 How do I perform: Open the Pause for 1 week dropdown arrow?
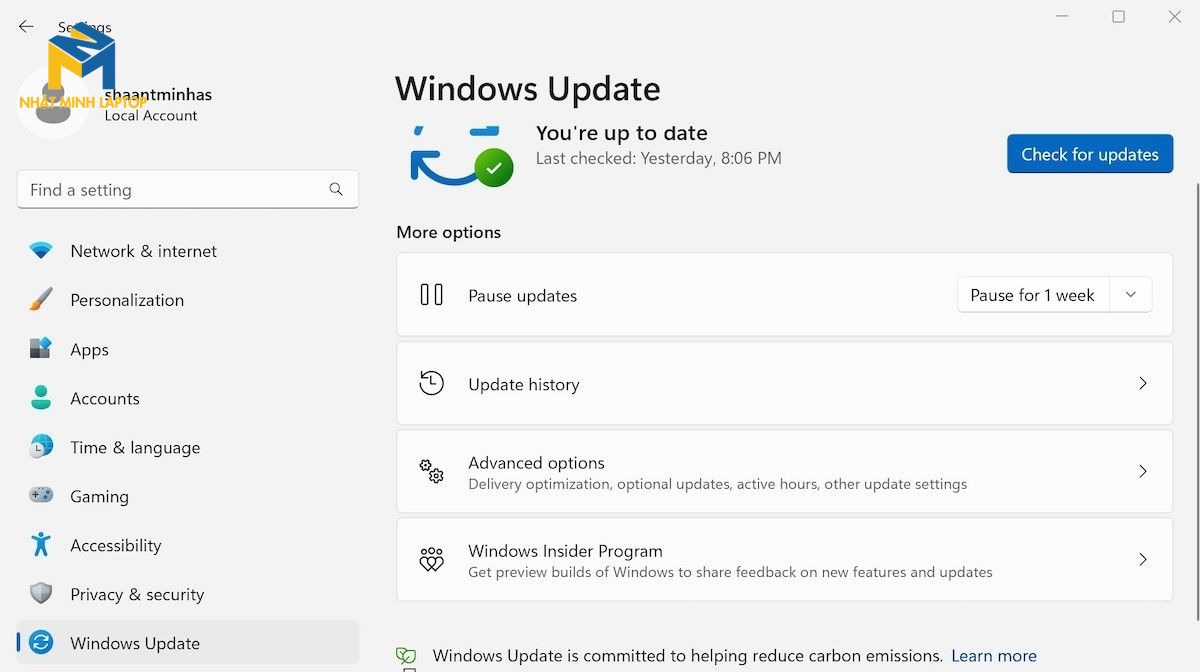pos(1131,295)
